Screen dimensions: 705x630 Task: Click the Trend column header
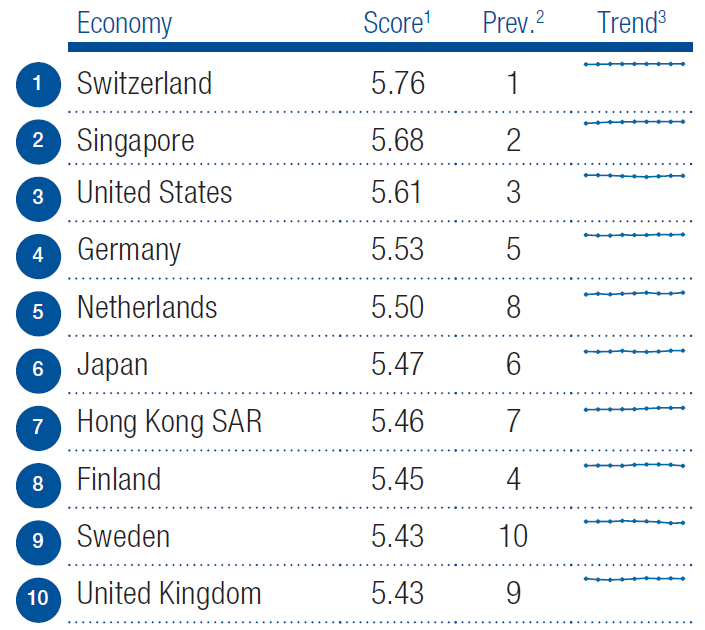[632, 24]
